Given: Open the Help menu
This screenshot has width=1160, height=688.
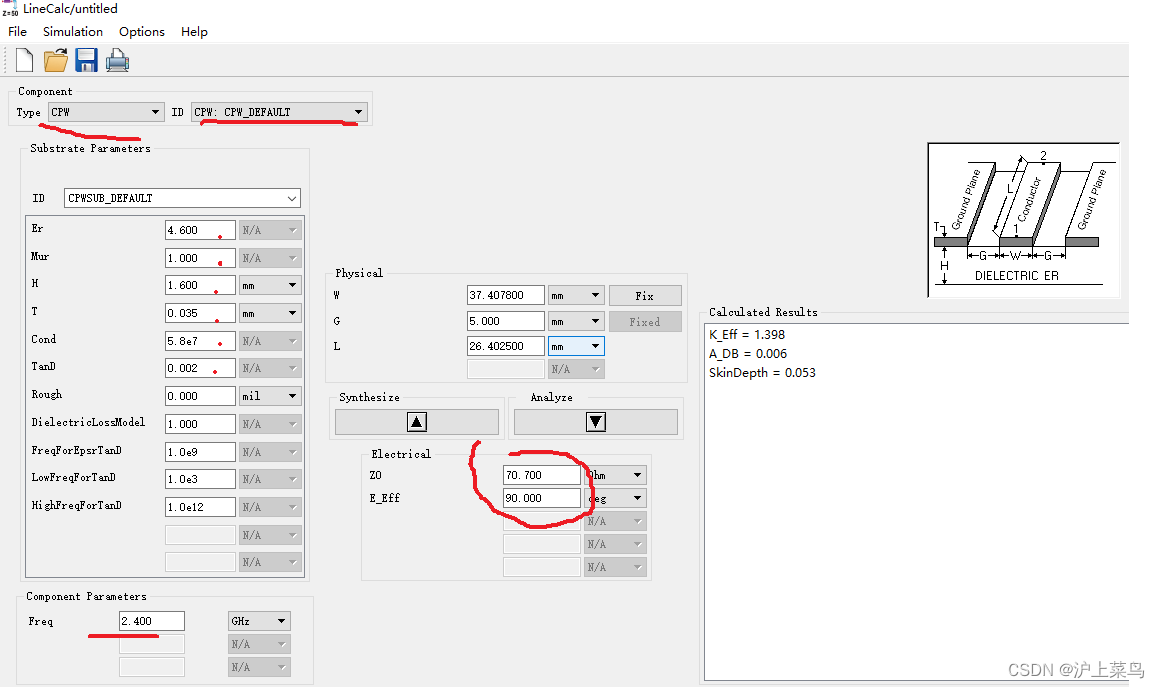Looking at the screenshot, I should (194, 32).
